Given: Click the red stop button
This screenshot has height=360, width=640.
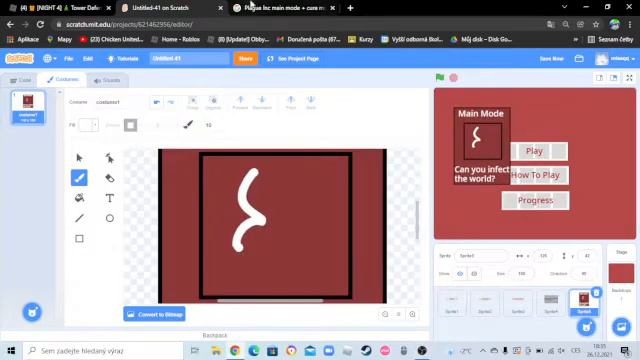Looking at the screenshot, I should [453, 78].
